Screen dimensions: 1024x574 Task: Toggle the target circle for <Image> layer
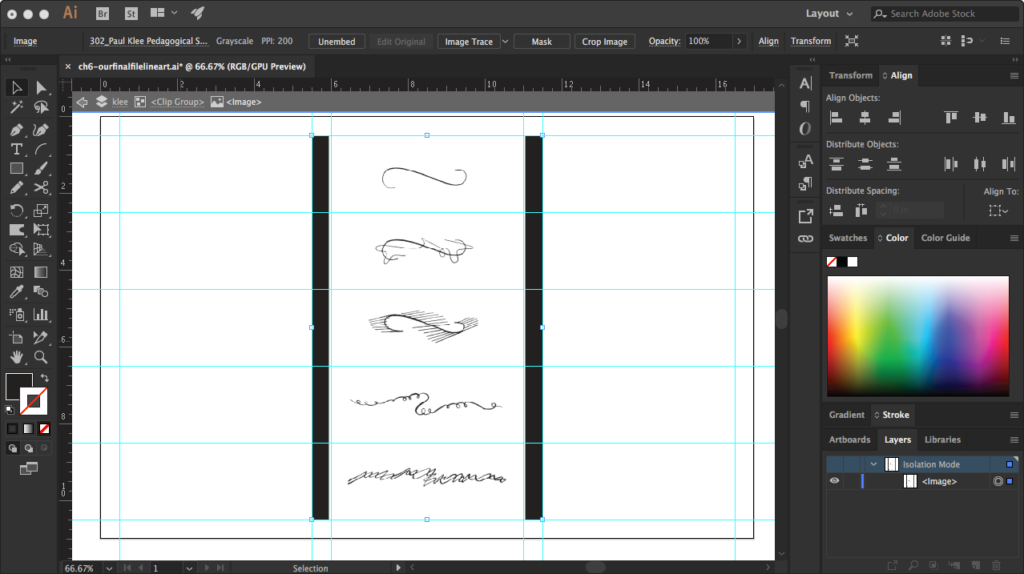tap(997, 481)
